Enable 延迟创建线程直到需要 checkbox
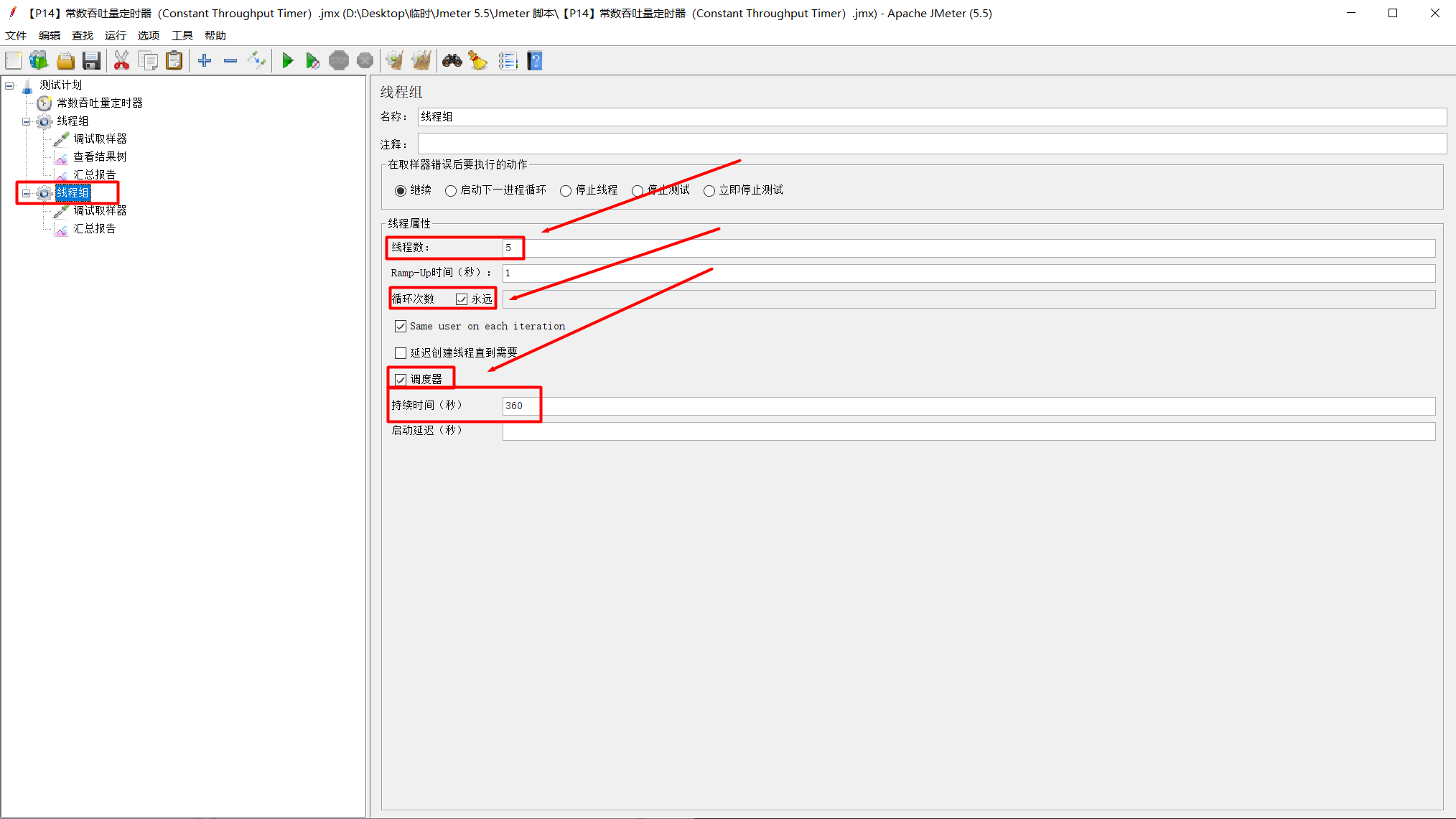1456x819 pixels. (401, 353)
